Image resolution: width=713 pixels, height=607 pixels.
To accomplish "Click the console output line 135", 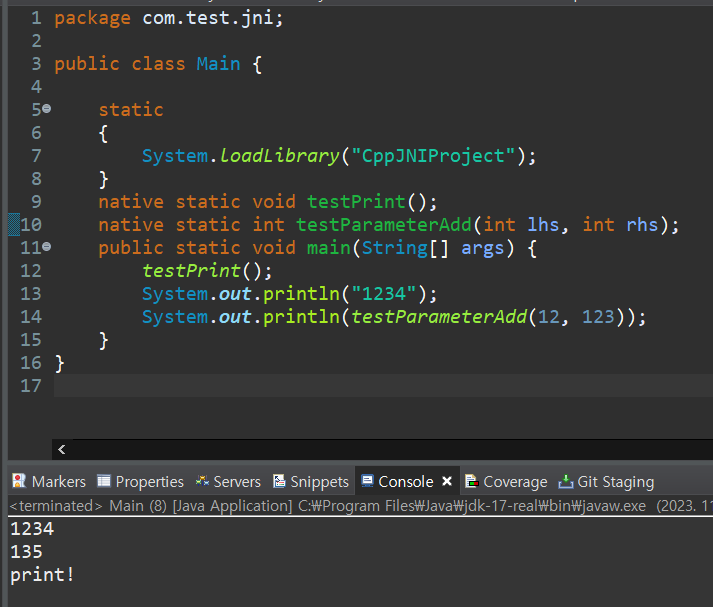I will tap(26, 552).
